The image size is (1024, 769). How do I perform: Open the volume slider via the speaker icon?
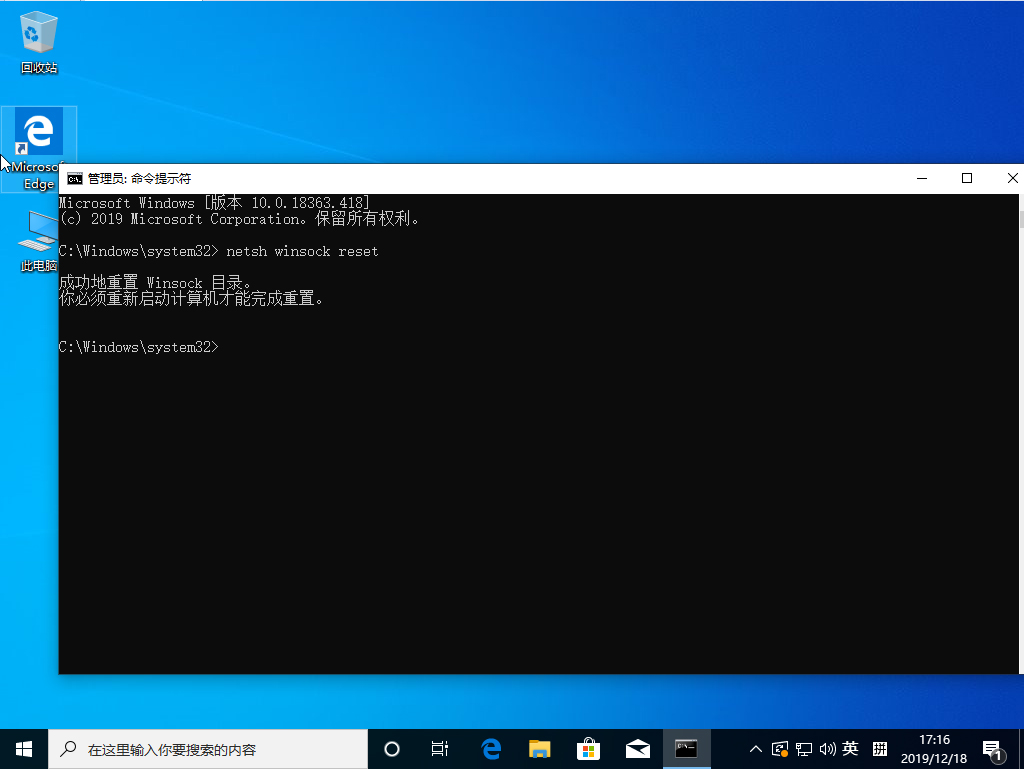pyautogui.click(x=827, y=748)
